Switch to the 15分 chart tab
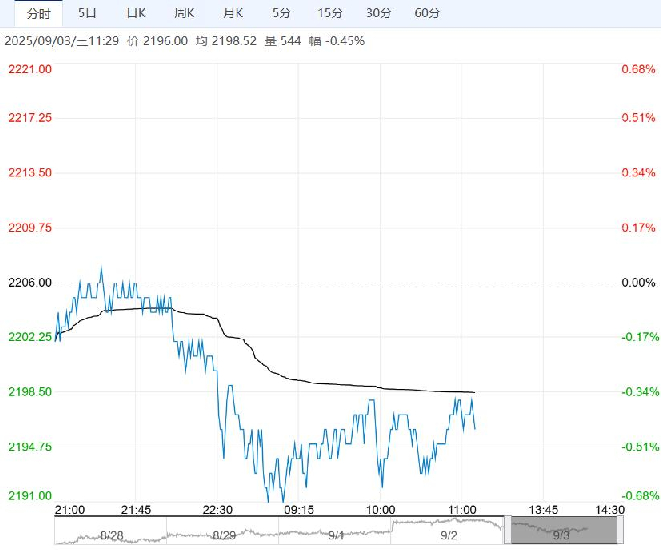The width and height of the screenshot is (661, 550). pos(330,13)
